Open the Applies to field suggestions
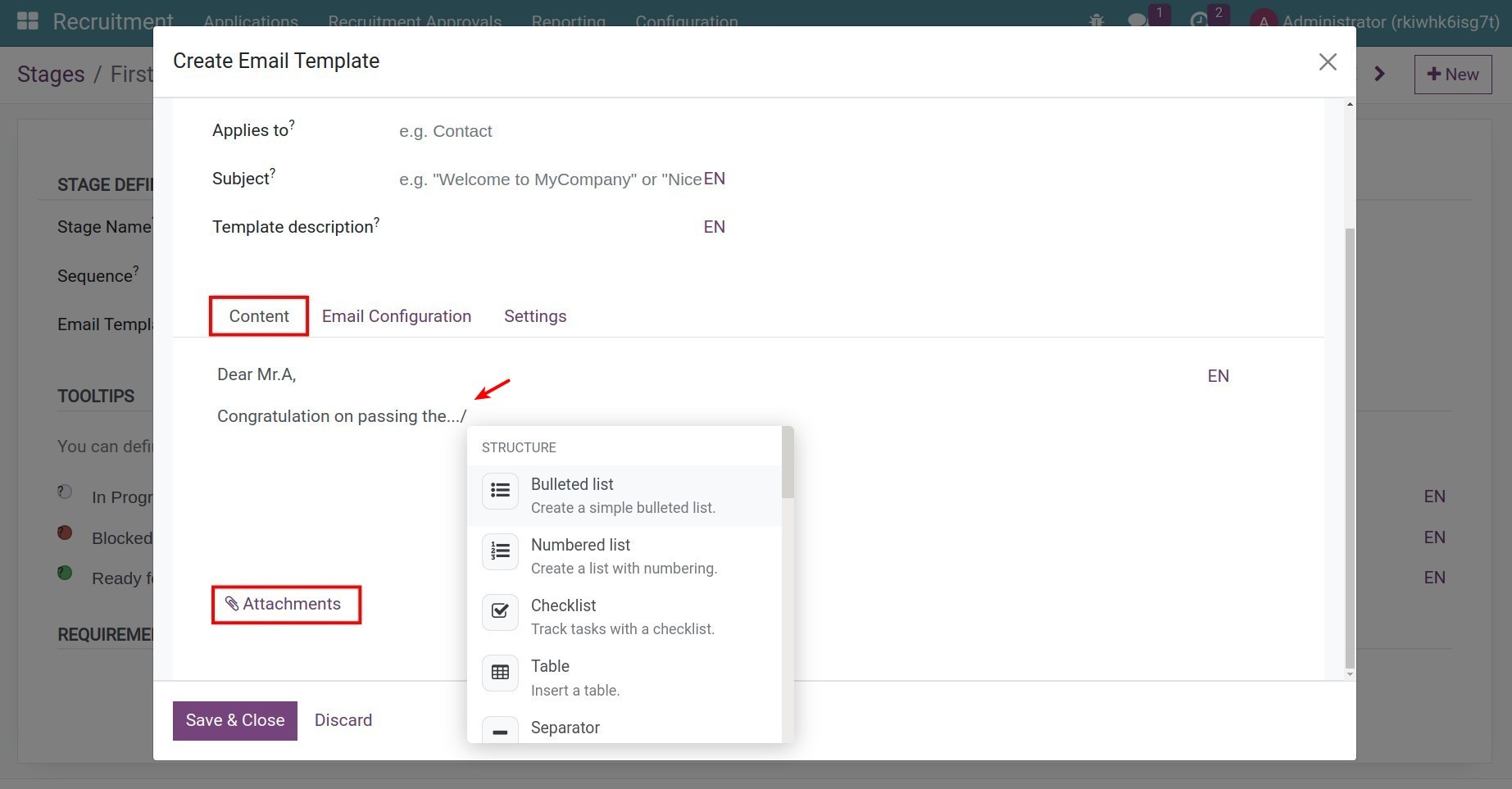The image size is (1512, 789). tap(574, 130)
